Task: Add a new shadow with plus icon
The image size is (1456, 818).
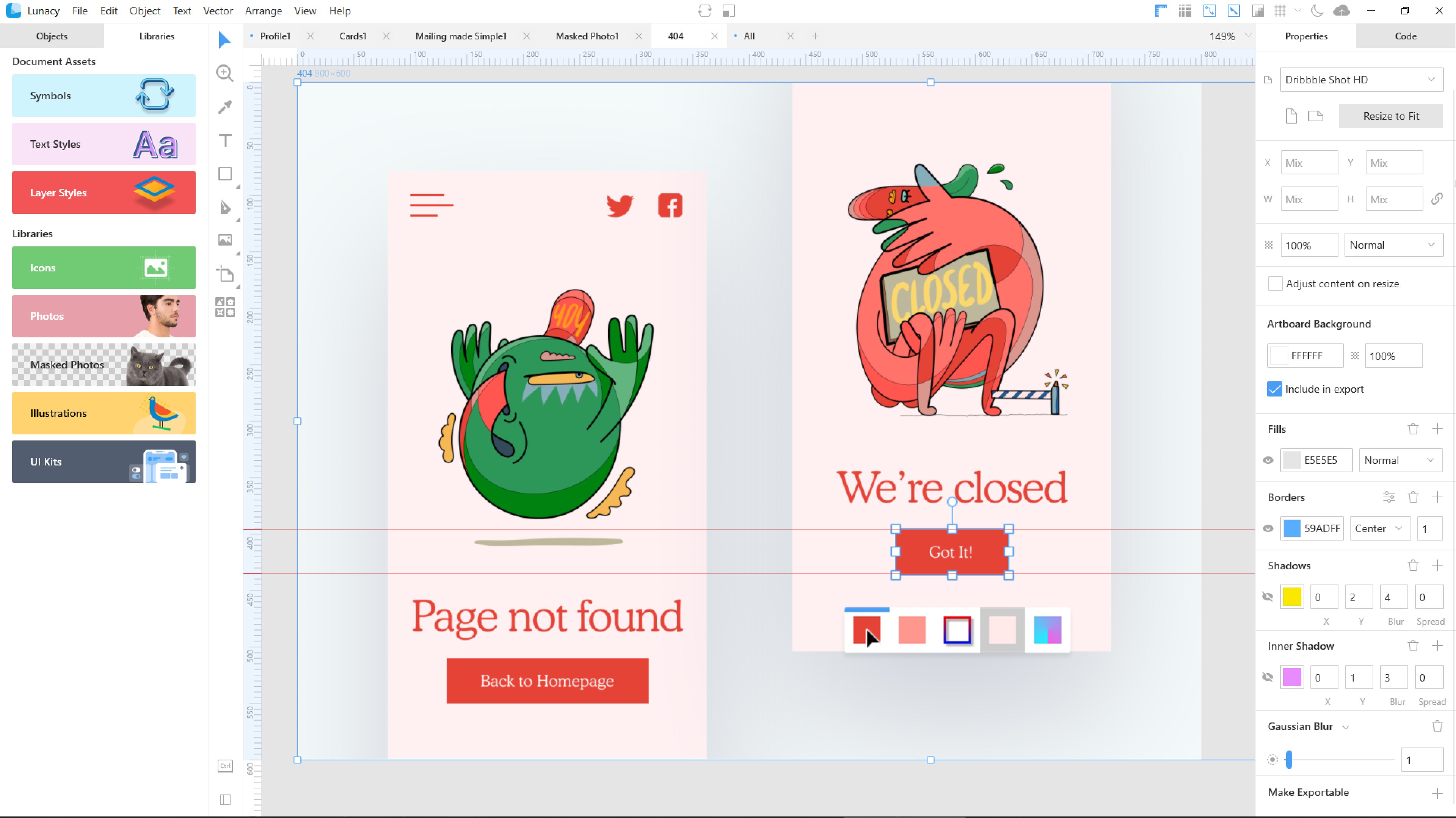Action: [x=1437, y=566]
